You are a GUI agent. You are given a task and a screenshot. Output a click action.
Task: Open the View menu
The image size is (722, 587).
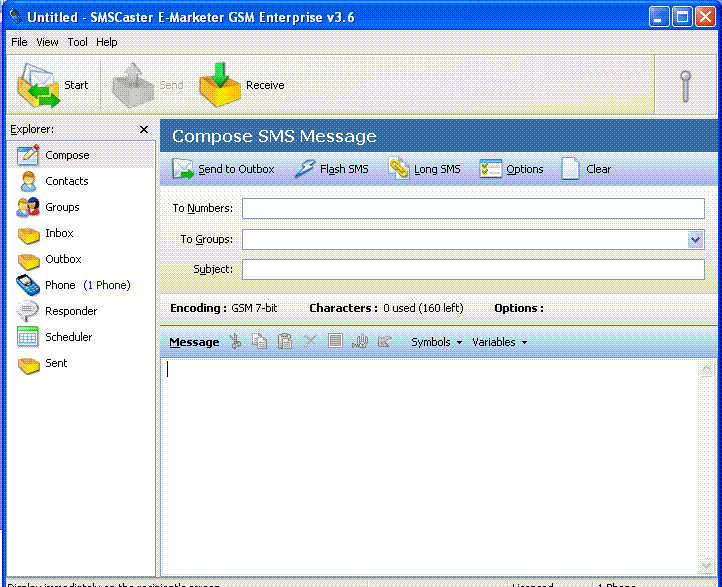click(47, 42)
